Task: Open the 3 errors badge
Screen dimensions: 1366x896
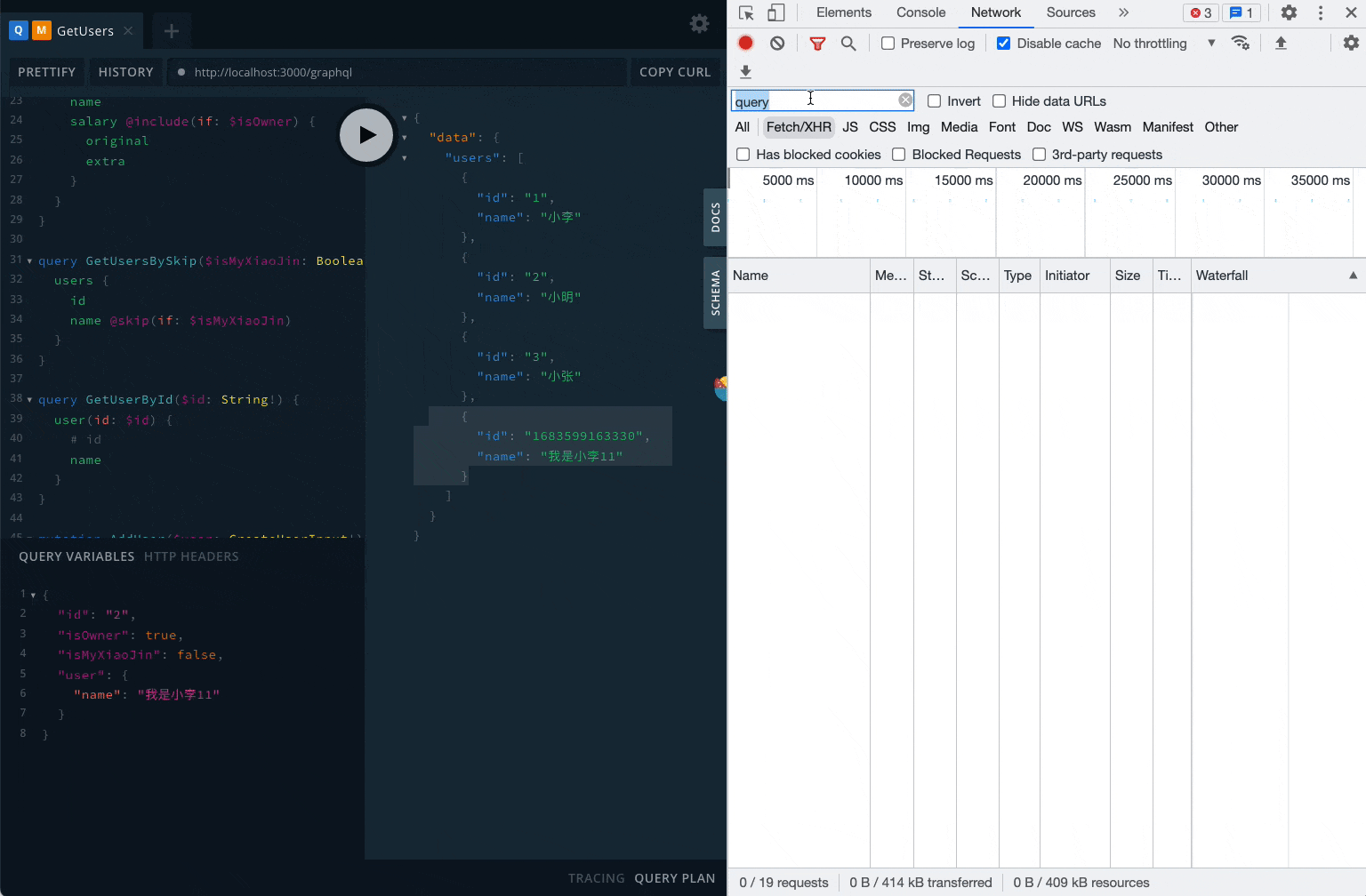Action: (1201, 12)
